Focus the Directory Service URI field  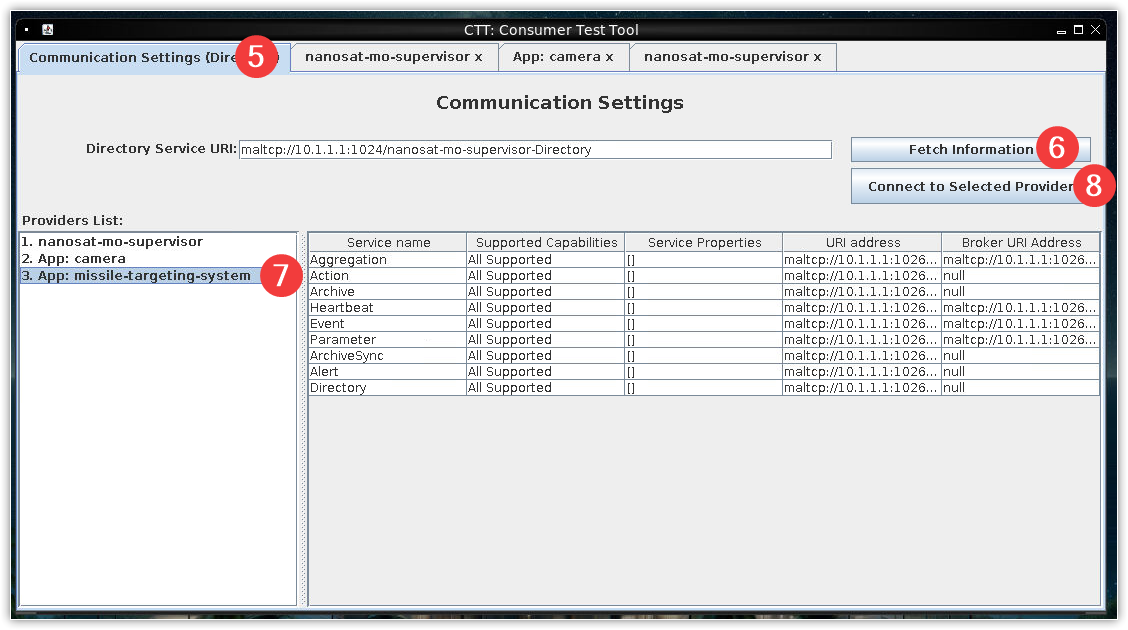pyautogui.click(x=535, y=150)
